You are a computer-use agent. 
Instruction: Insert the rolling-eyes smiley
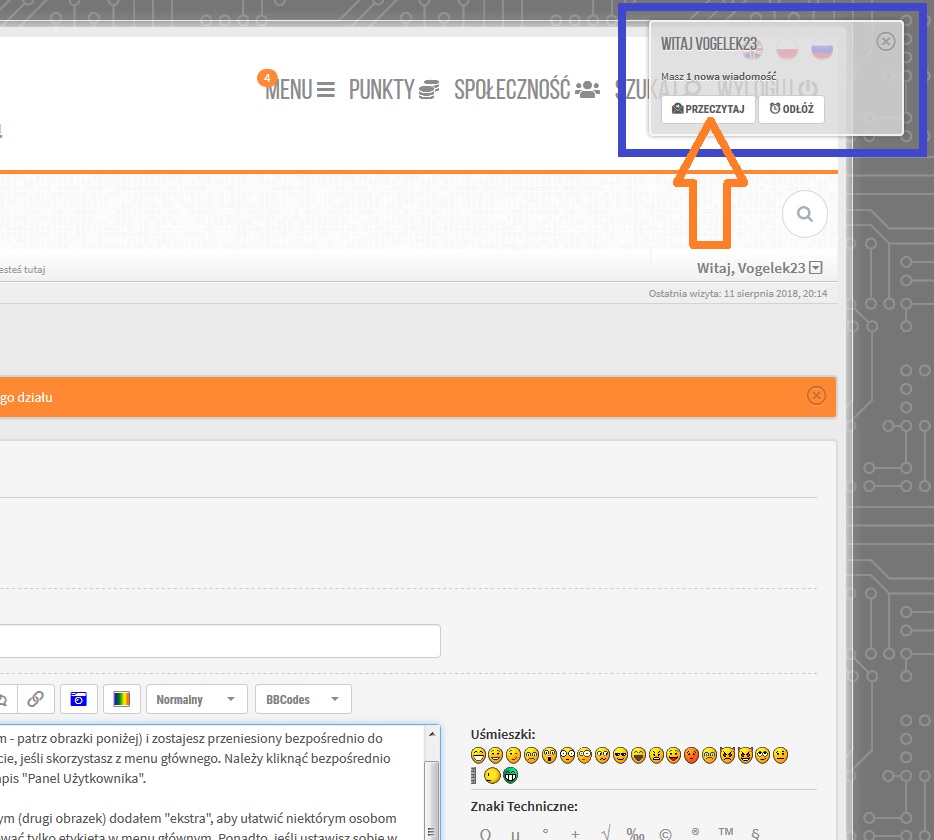762,755
